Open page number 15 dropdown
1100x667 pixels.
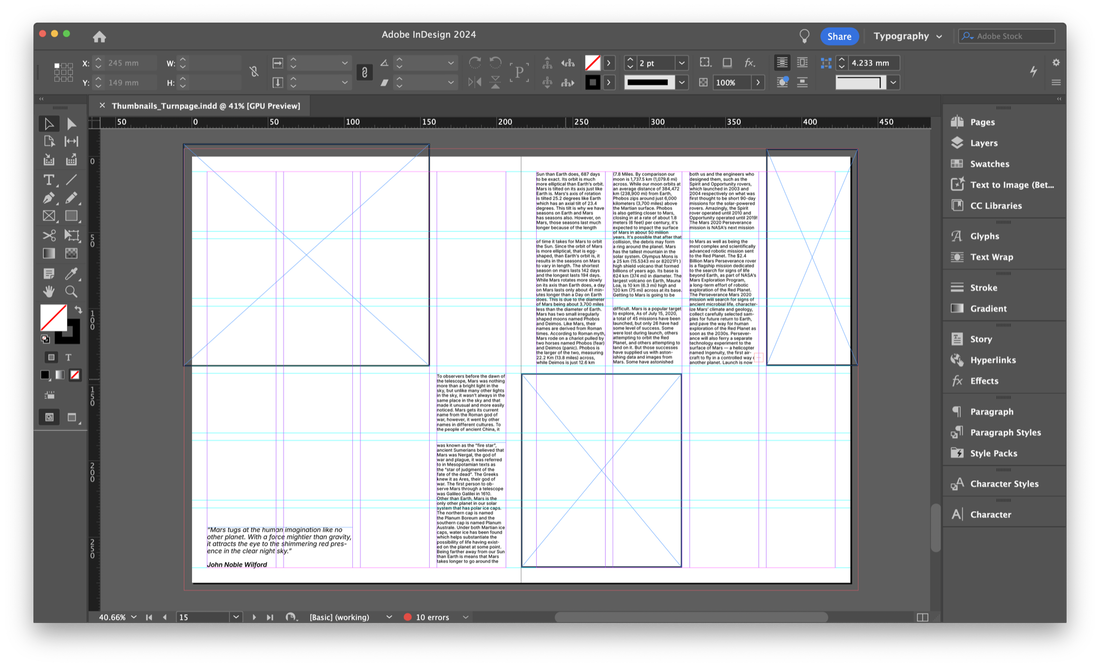[x=236, y=617]
